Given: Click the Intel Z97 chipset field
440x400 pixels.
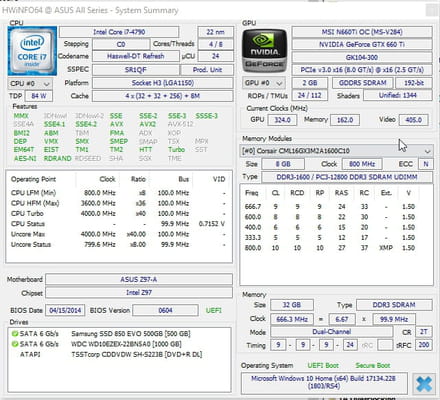Looking at the screenshot, I should 139,292.
